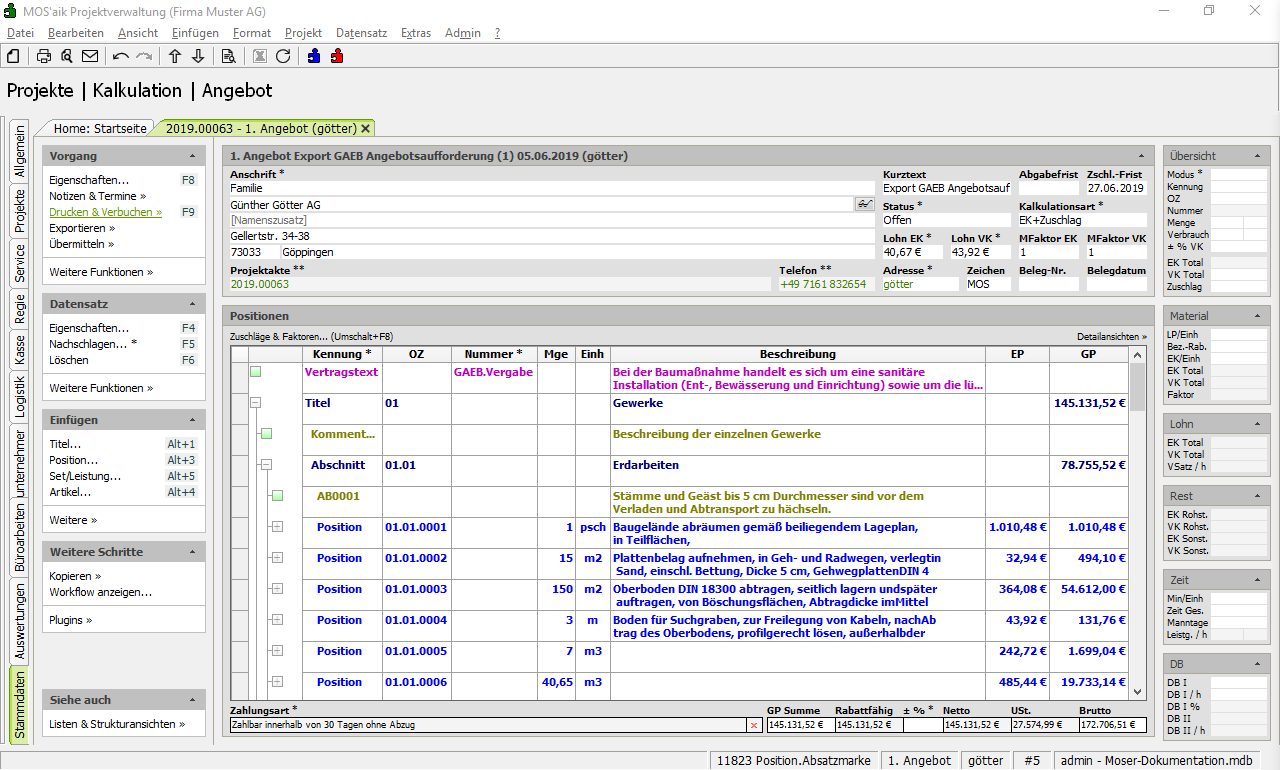
Task: Click the blue puzzle piece icon
Action: [314, 56]
